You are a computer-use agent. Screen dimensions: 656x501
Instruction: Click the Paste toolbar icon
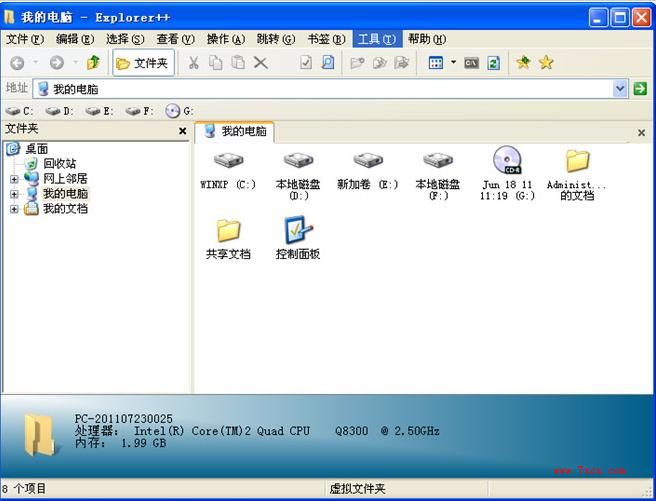click(238, 63)
